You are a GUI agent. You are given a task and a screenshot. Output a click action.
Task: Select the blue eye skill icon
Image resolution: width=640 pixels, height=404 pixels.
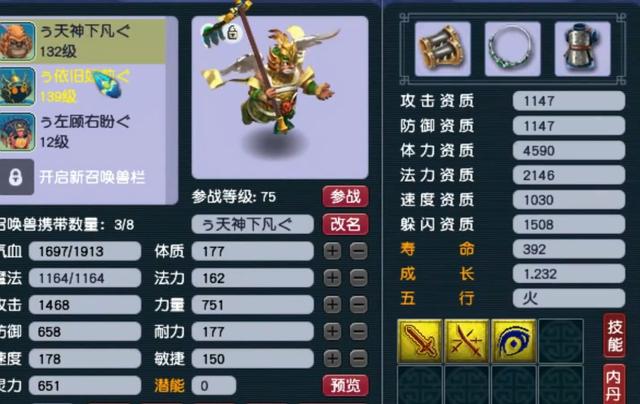[513, 341]
